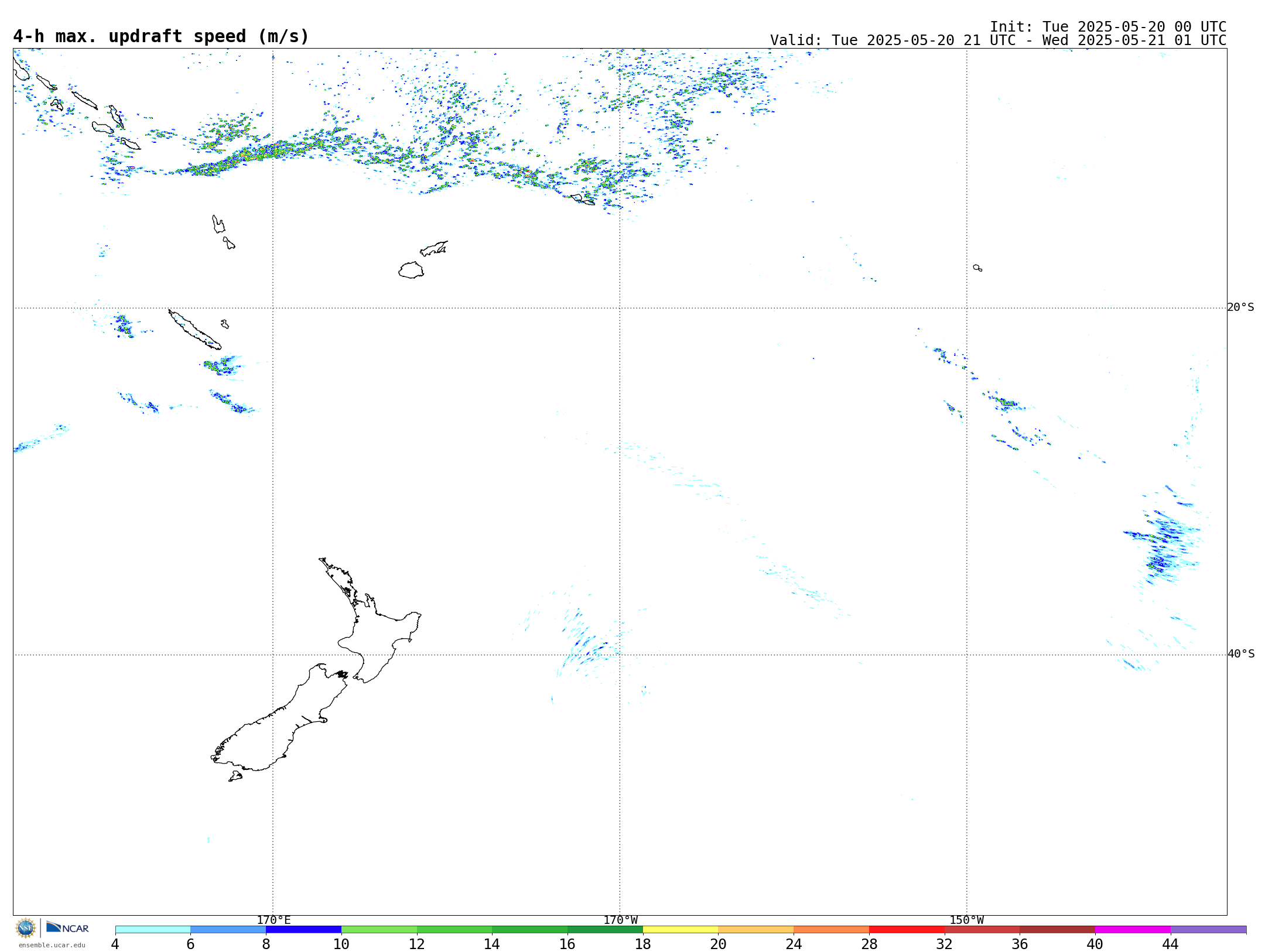
Task: Click the '150°W' longitude label
Action: 967,920
